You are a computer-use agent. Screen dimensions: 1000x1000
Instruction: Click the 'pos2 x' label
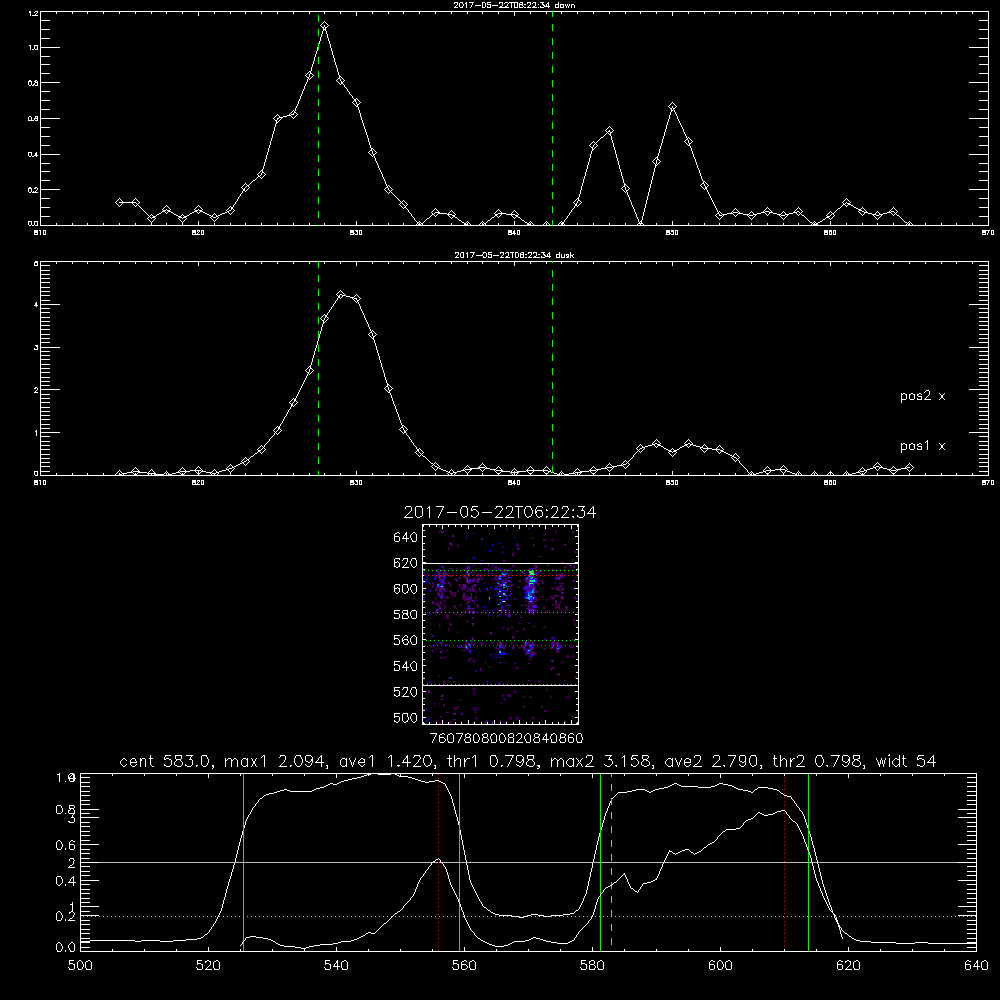[x=922, y=396]
